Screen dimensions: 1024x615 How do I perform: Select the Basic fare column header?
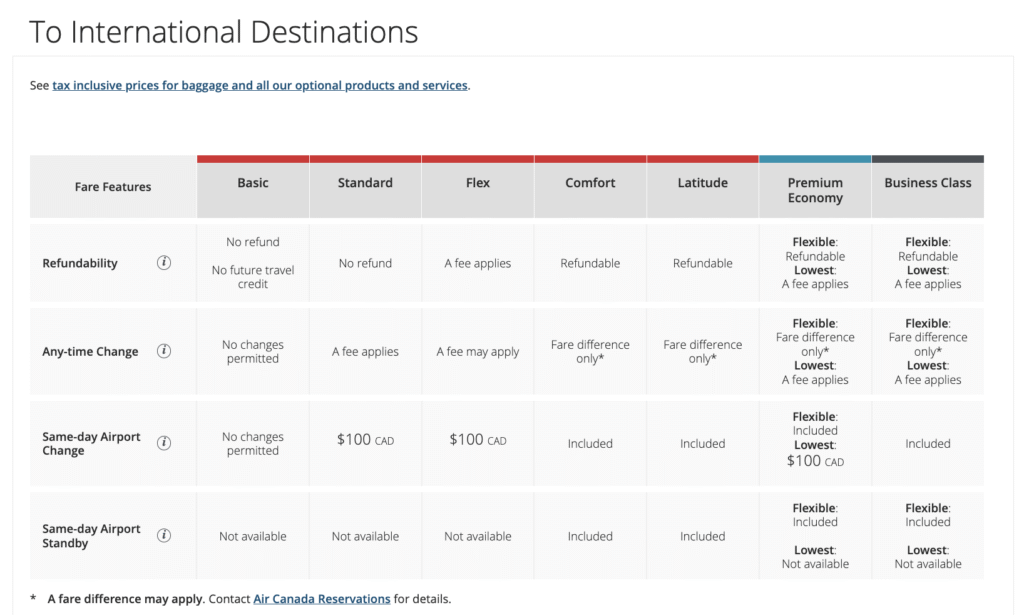pos(253,184)
